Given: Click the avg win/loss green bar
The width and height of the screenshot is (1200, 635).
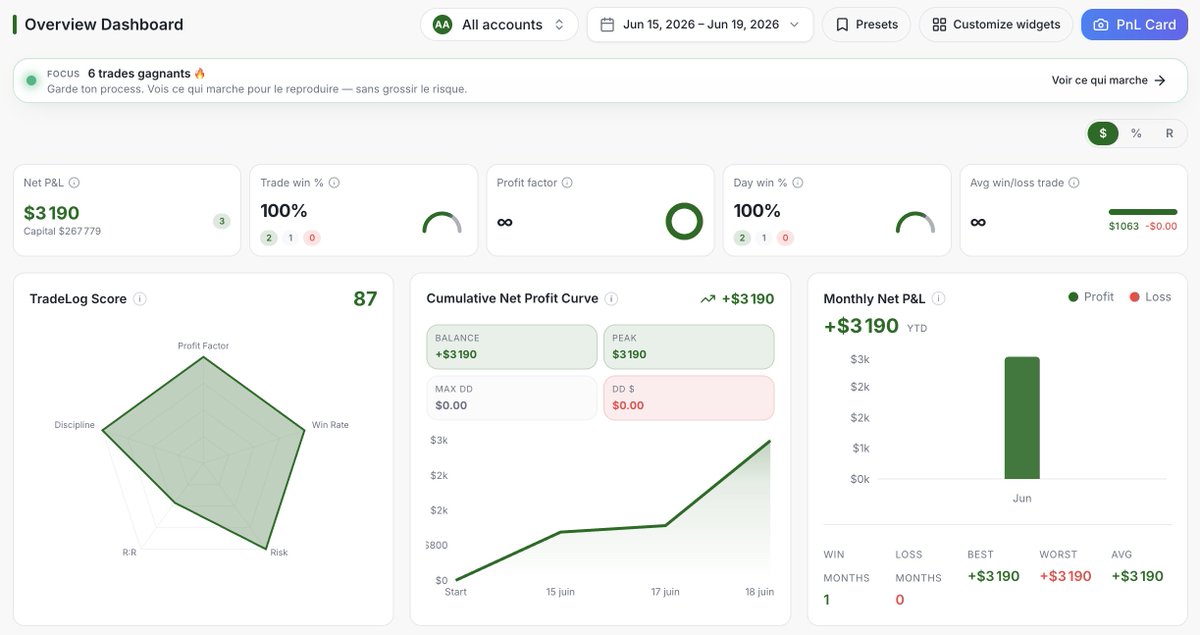Looking at the screenshot, I should click(1143, 212).
